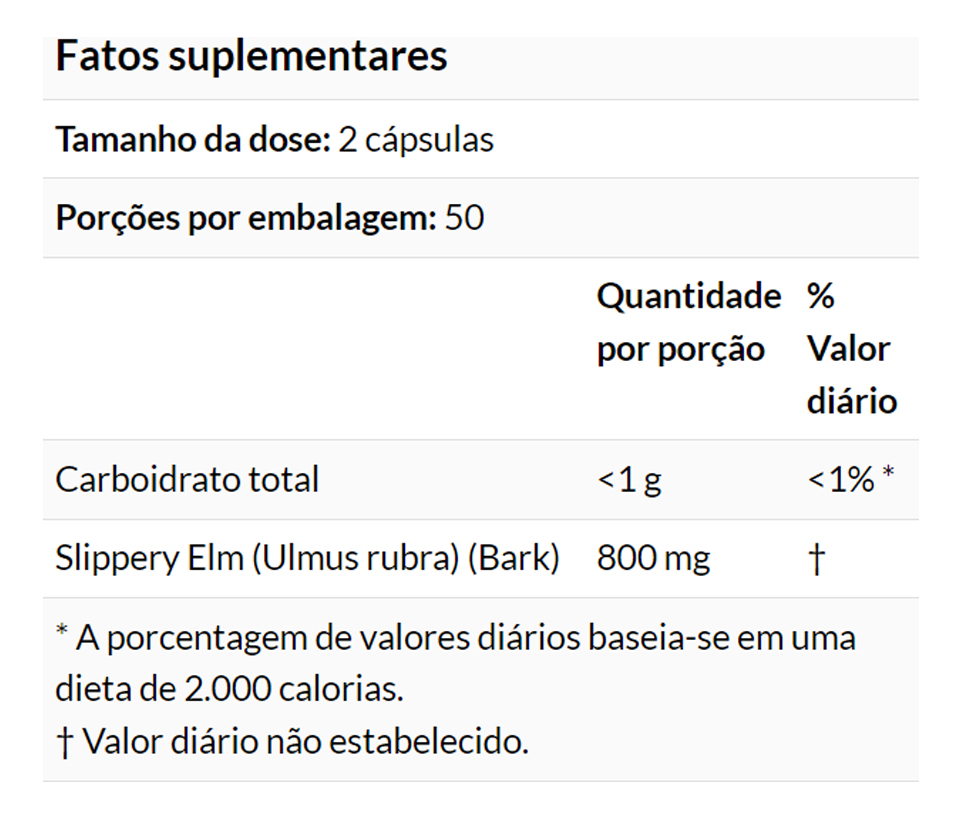Click the asterisk starting the percentage footnote
This screenshot has width=962, height=819.
click(x=62, y=634)
